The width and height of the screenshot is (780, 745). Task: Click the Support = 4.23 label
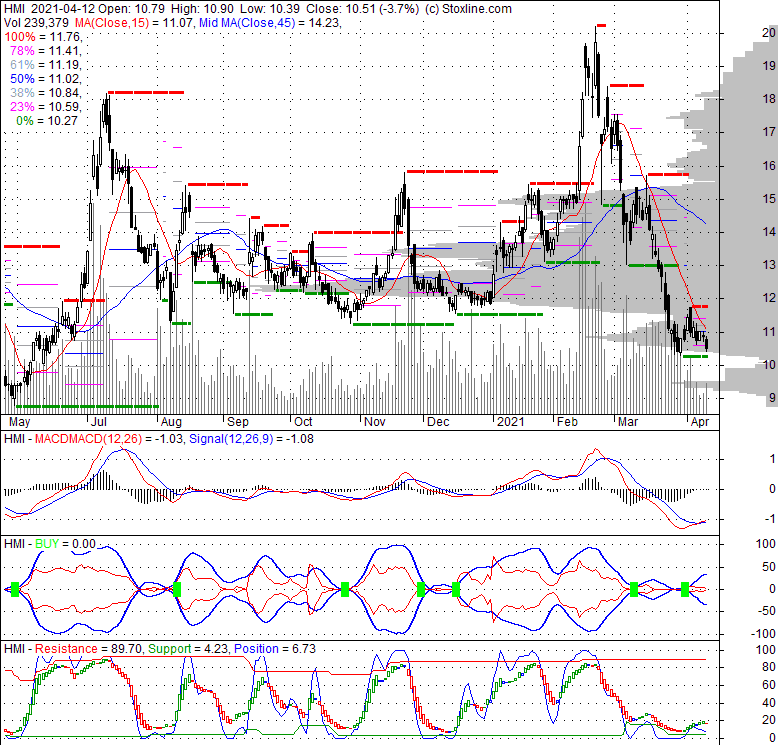point(189,649)
